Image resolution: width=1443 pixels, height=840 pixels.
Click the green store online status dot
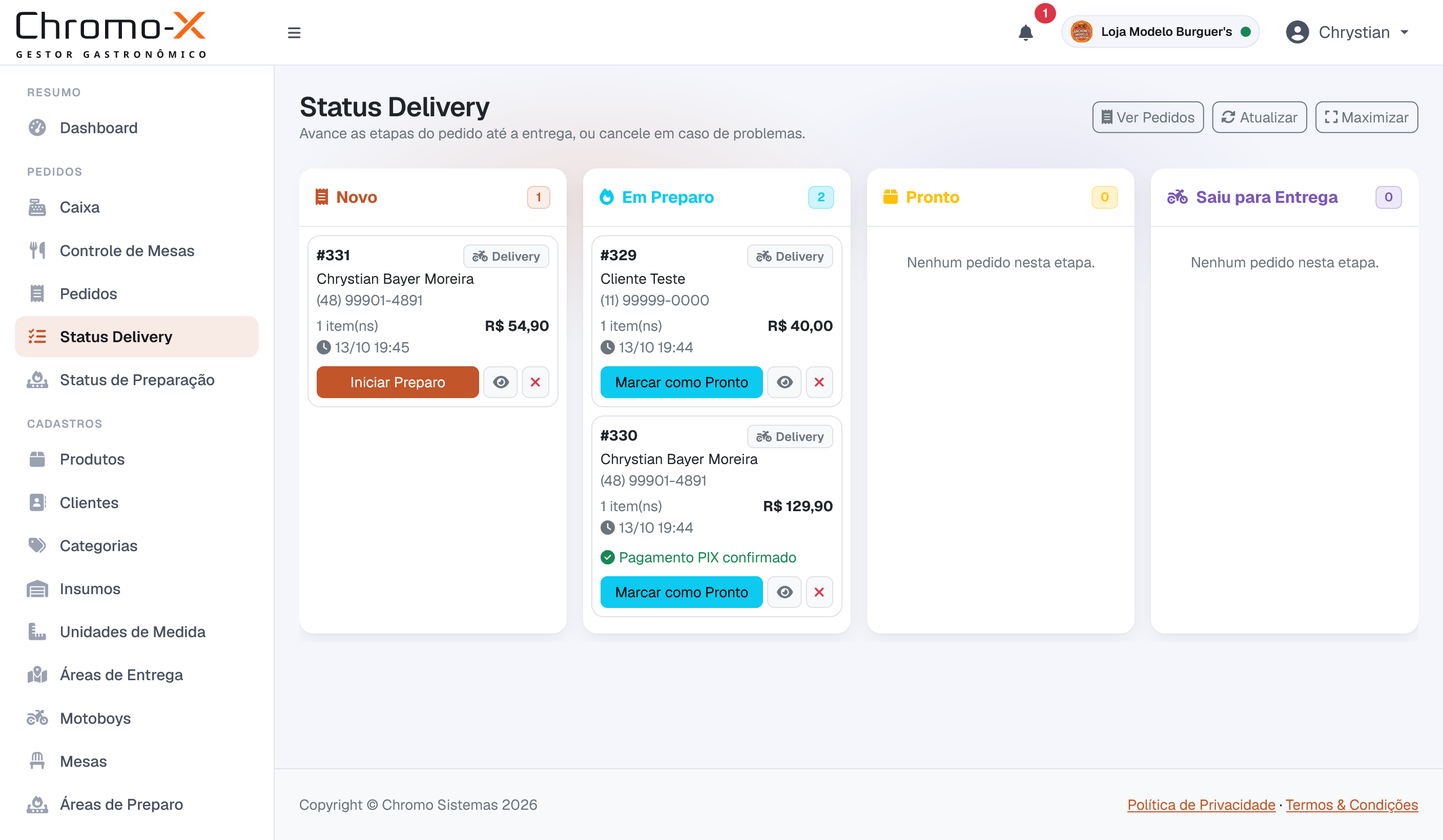[1245, 32]
